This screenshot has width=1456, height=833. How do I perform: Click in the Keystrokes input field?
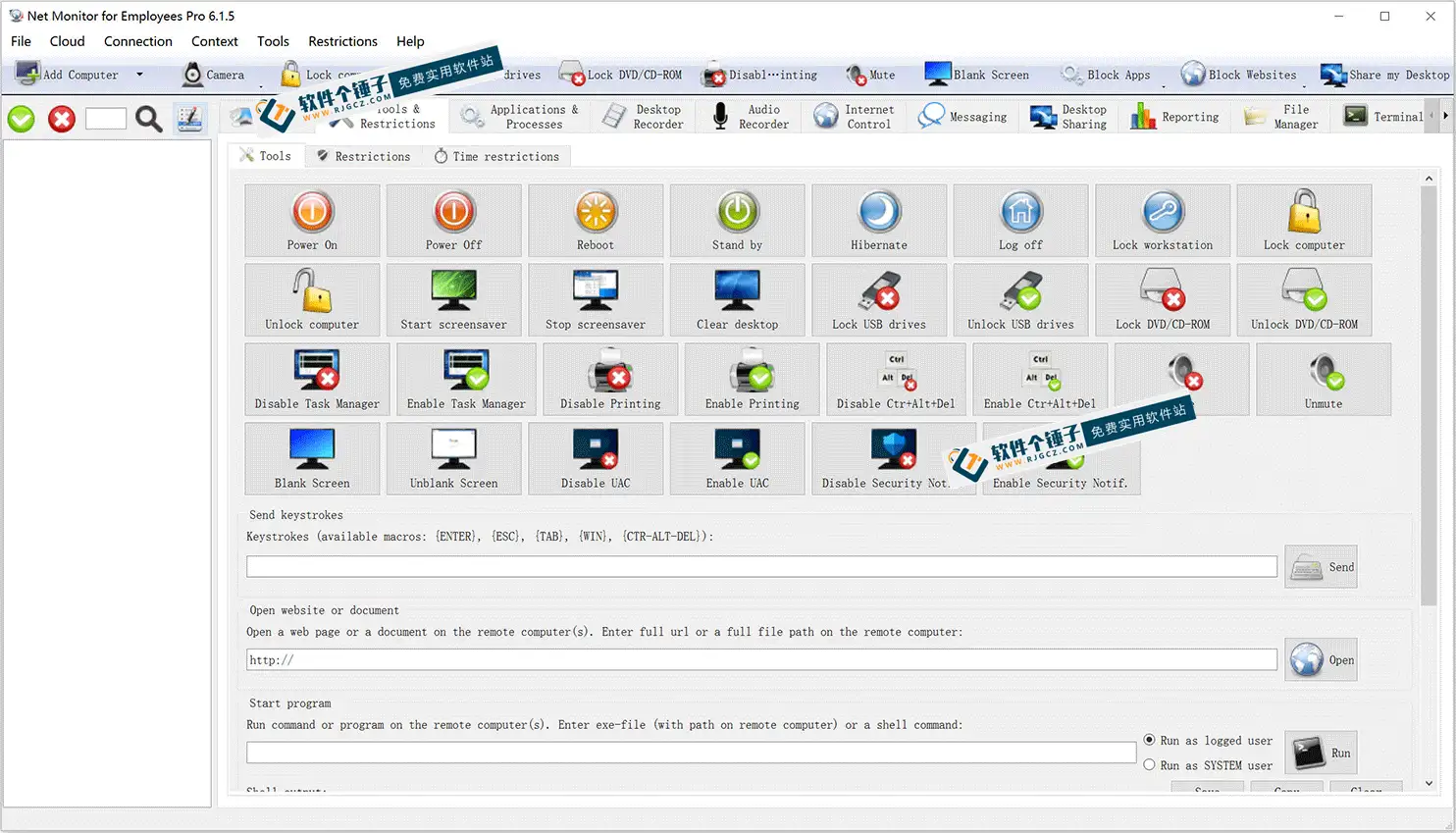pos(761,567)
